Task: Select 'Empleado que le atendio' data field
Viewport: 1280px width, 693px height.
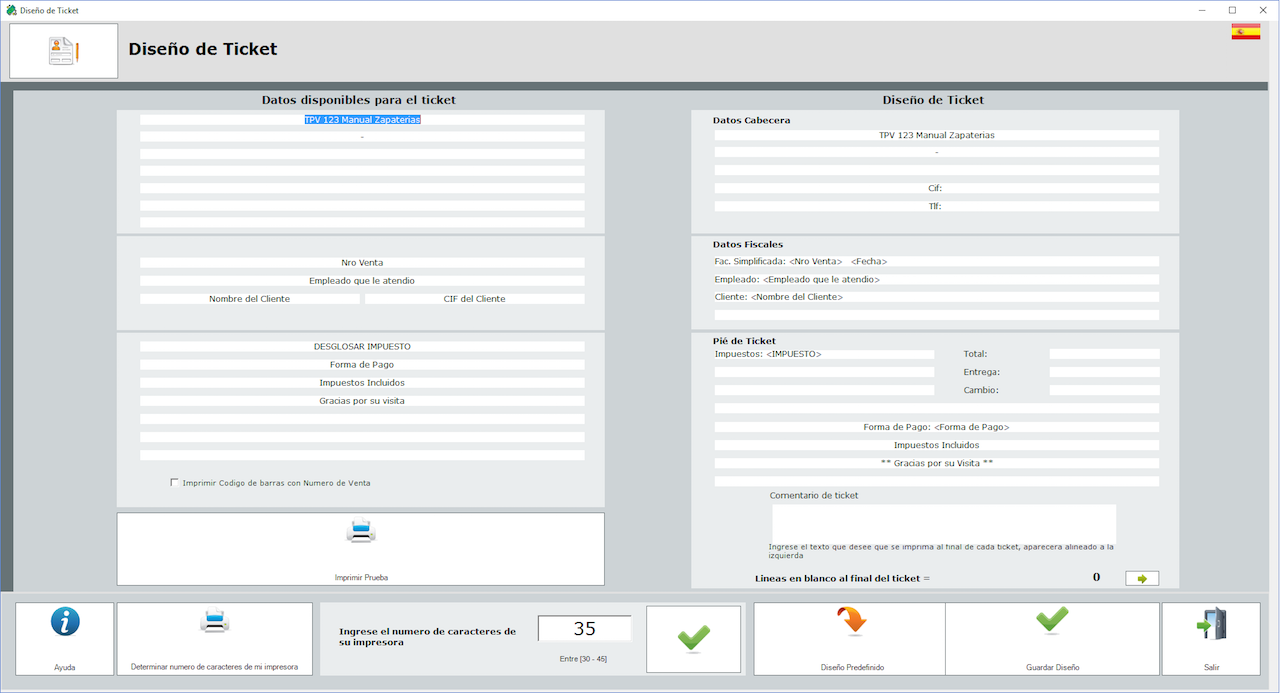Action: point(362,281)
